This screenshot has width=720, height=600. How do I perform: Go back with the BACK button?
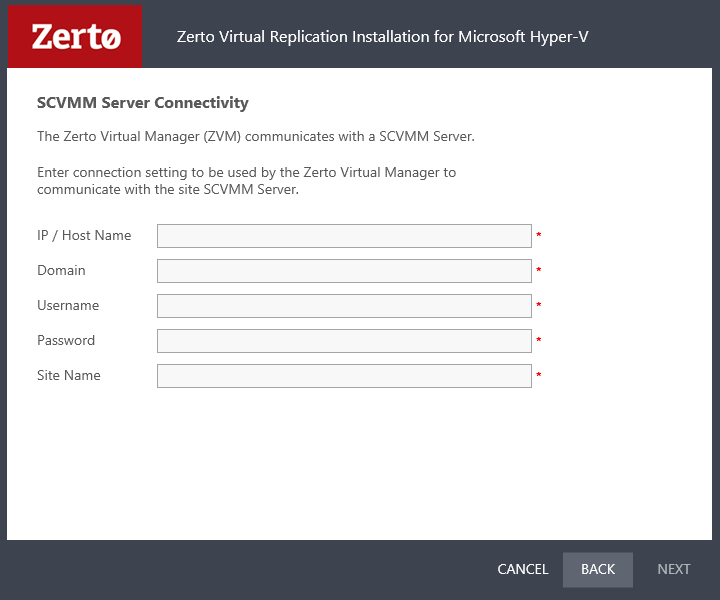point(598,569)
